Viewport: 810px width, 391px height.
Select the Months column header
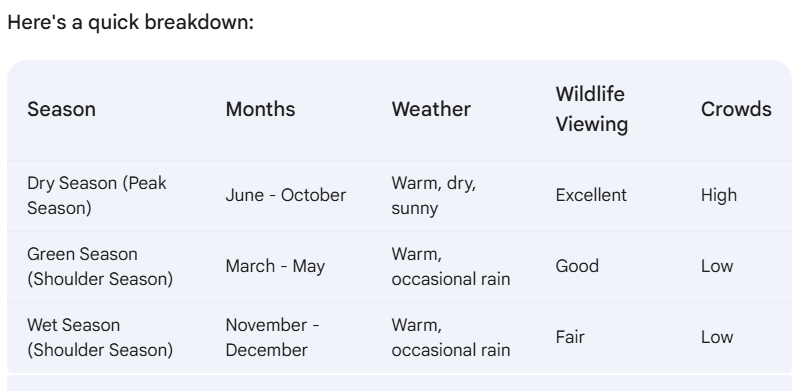260,109
